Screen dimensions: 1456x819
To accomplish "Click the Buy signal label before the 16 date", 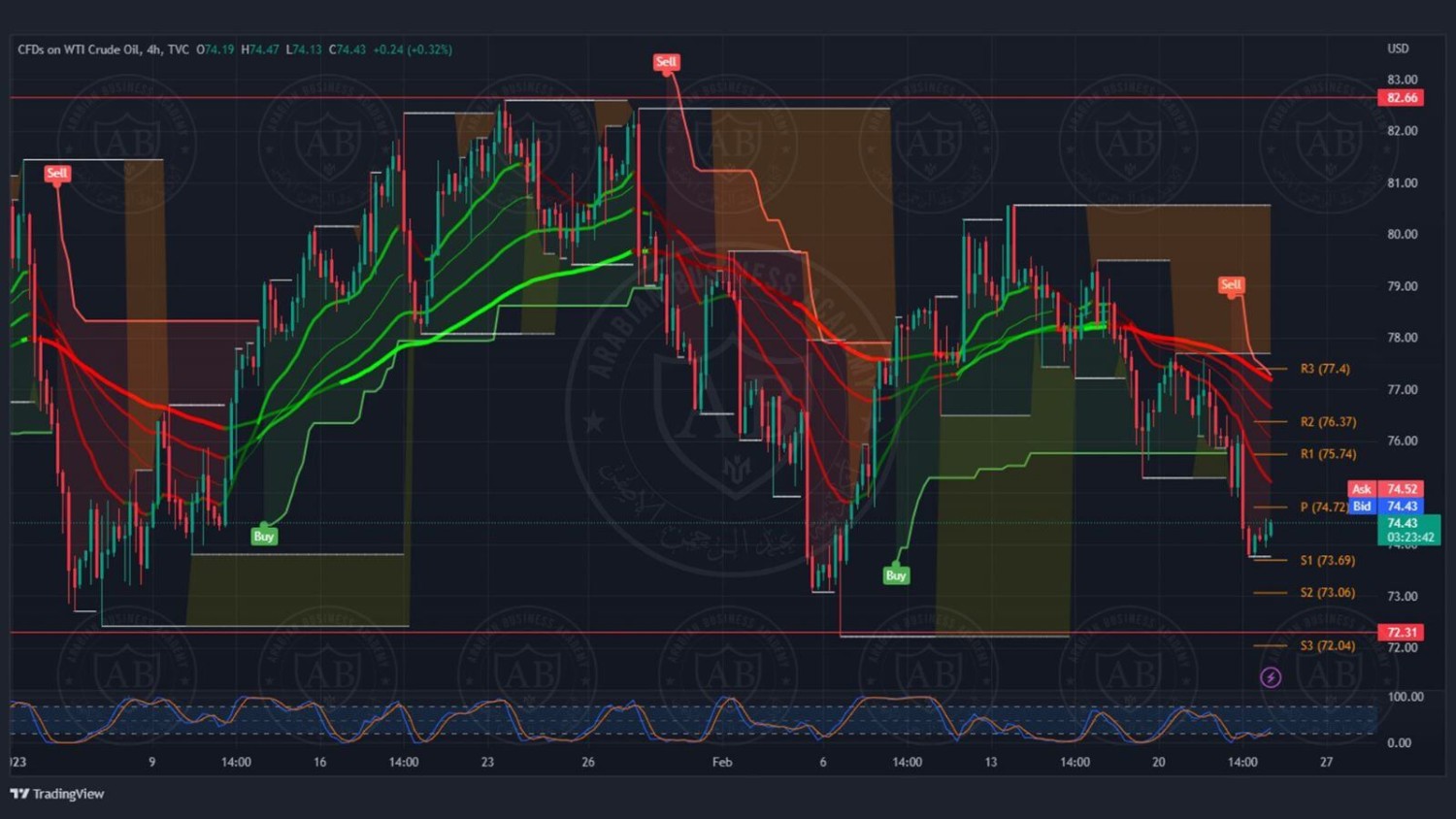I will point(264,536).
